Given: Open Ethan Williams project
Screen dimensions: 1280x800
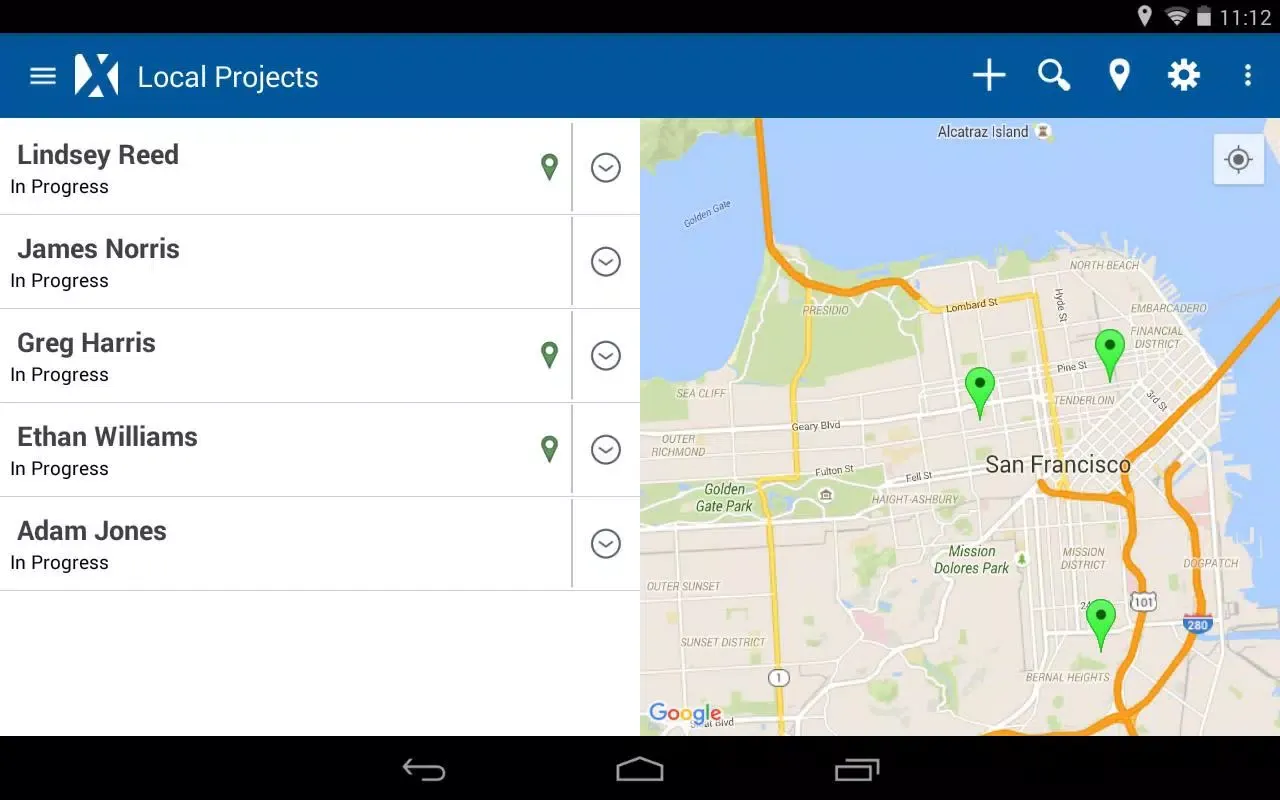Looking at the screenshot, I should (285, 450).
